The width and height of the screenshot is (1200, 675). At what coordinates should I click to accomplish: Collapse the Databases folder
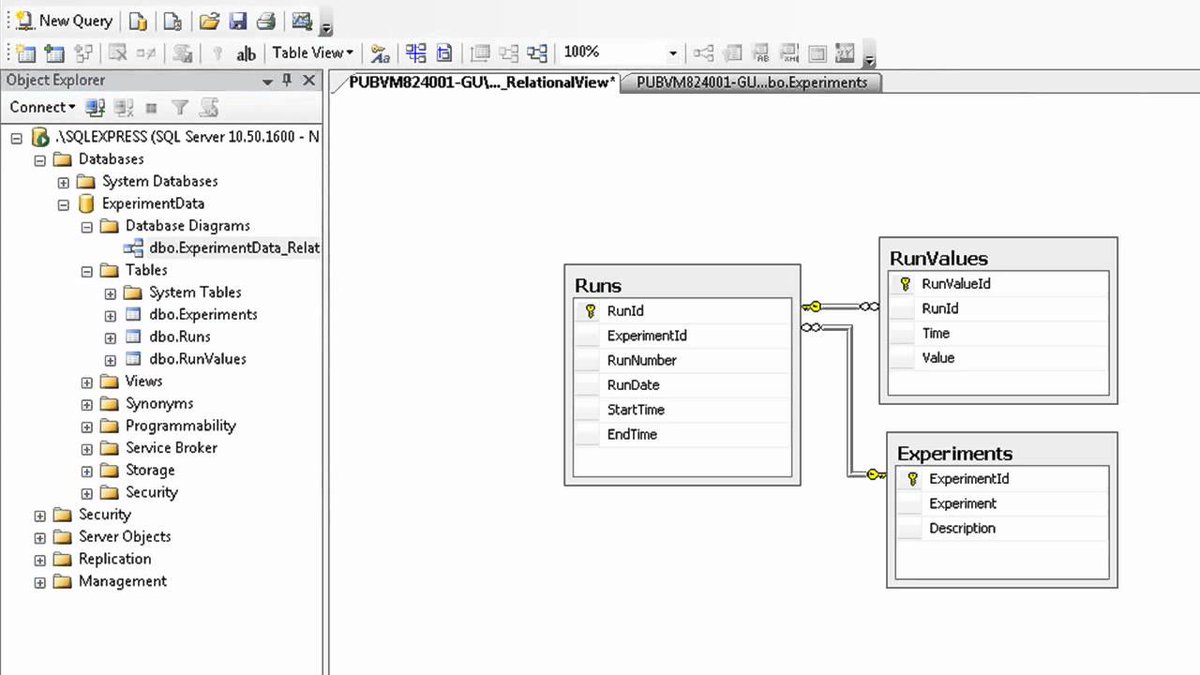click(x=40, y=159)
